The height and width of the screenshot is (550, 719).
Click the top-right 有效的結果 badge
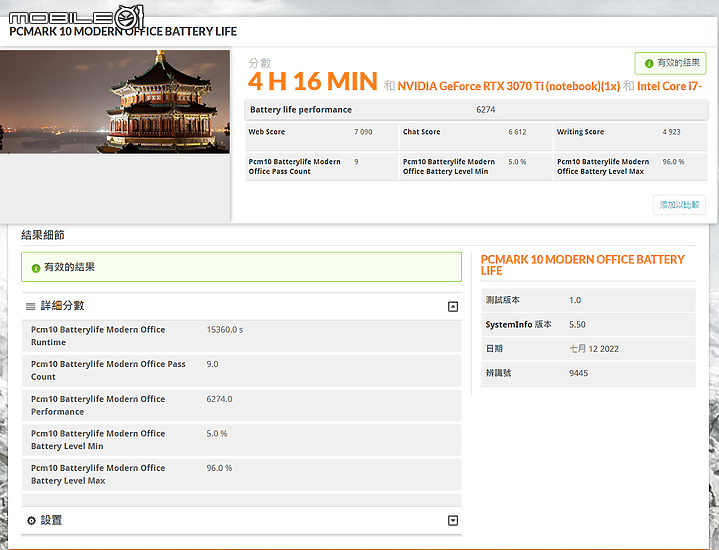click(x=670, y=63)
